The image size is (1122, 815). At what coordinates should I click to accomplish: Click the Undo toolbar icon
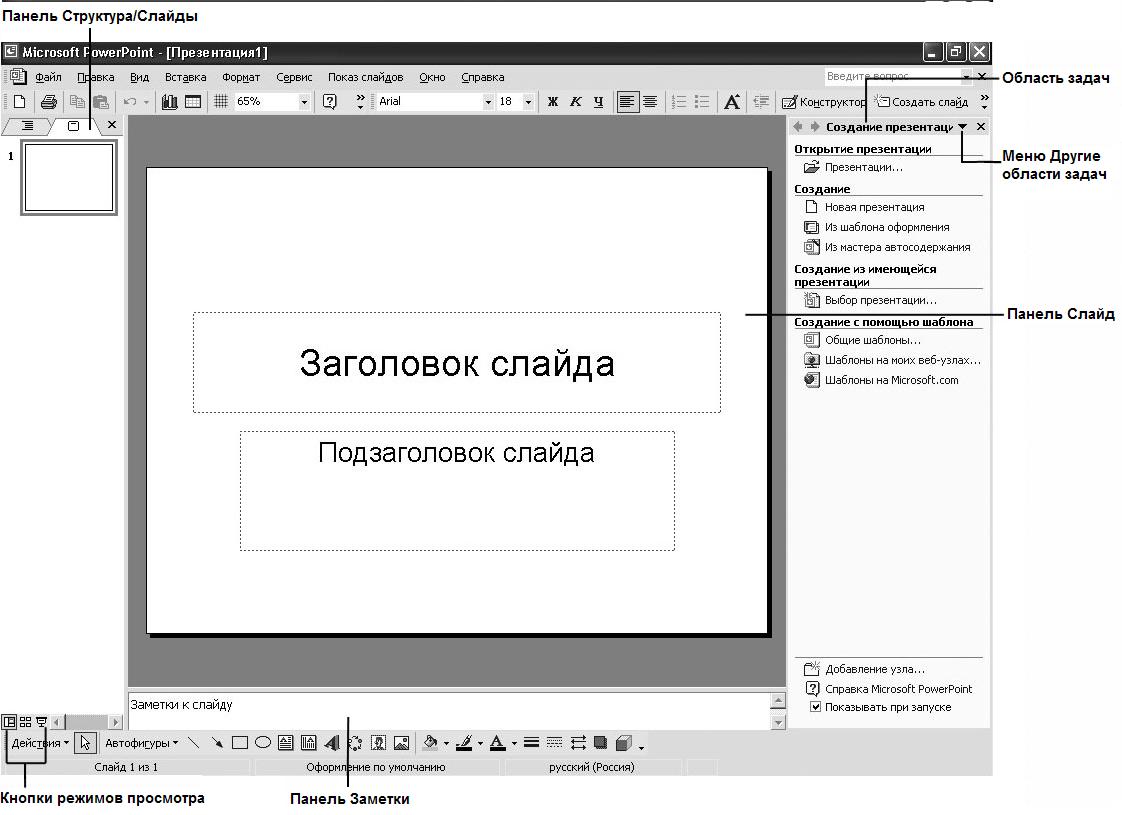pyautogui.click(x=130, y=102)
